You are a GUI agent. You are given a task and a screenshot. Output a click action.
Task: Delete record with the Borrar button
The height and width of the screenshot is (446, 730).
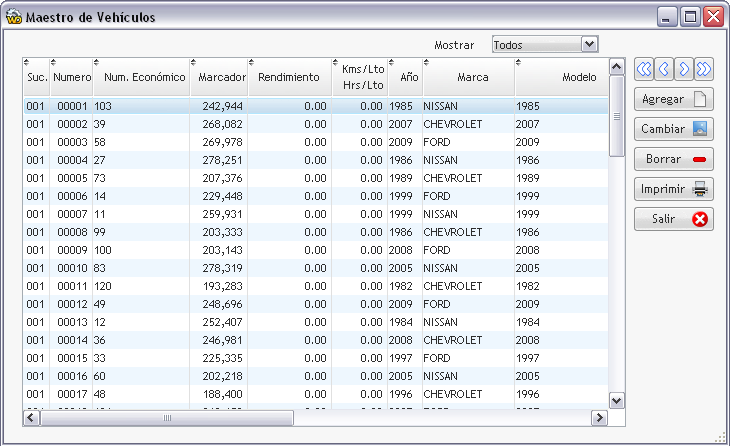(x=674, y=159)
